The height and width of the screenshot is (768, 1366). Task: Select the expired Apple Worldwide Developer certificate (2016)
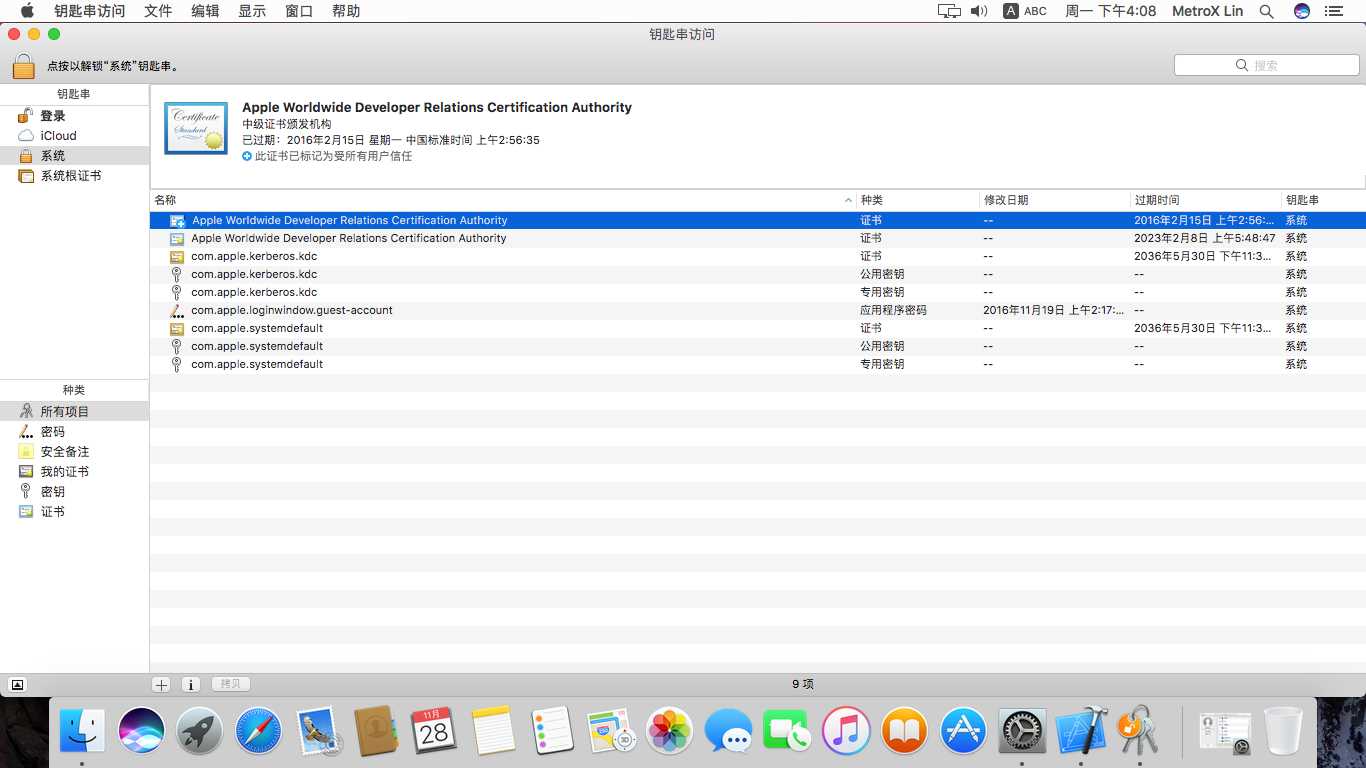(758, 220)
